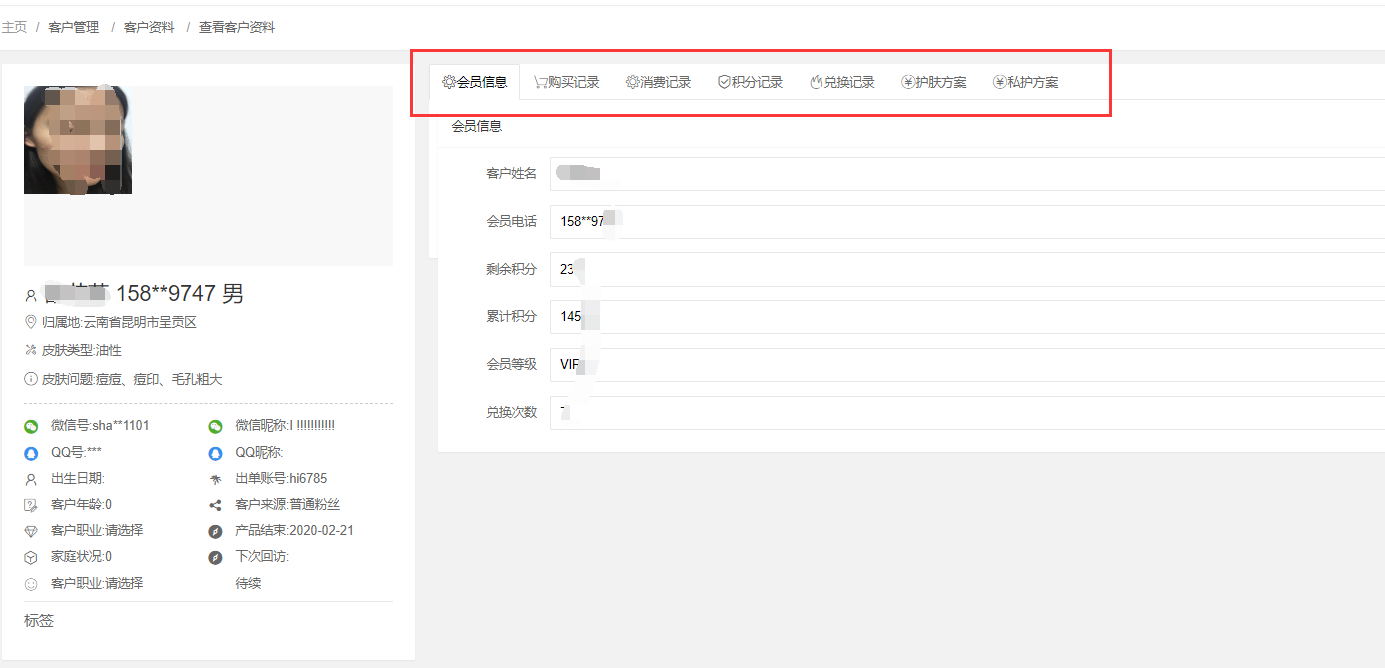
Task: Open 客户管理 breadcrumb link
Action: pyautogui.click(x=74, y=27)
